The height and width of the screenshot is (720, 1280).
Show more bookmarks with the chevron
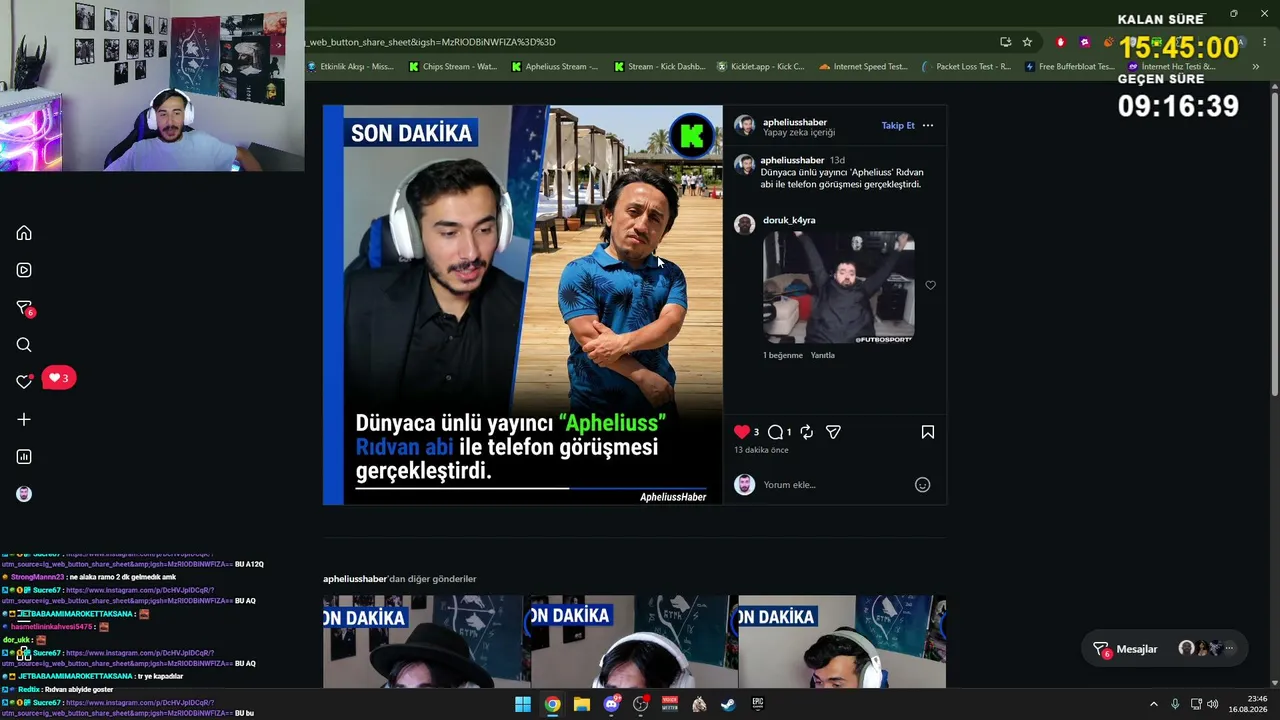point(1256,67)
